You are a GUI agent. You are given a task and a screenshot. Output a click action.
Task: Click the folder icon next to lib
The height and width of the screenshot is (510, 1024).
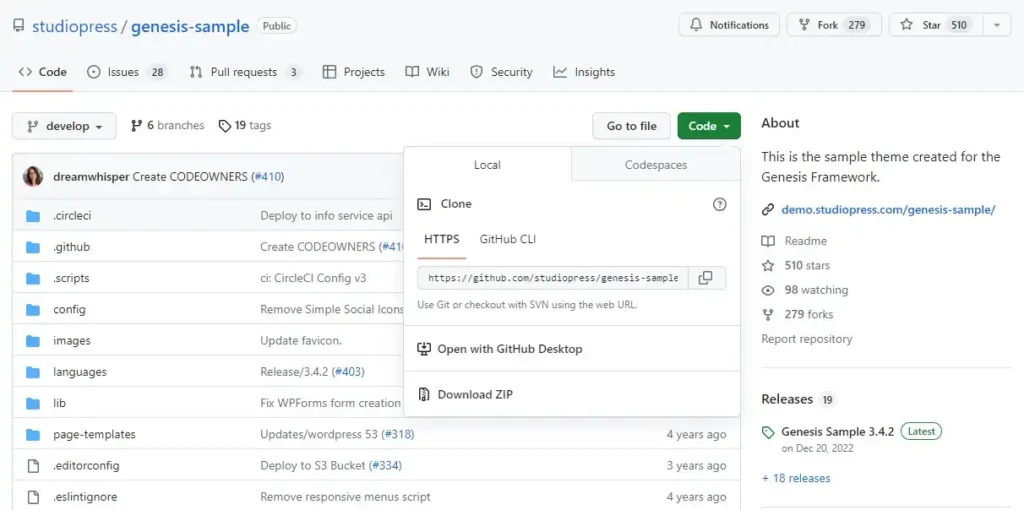pos(33,404)
